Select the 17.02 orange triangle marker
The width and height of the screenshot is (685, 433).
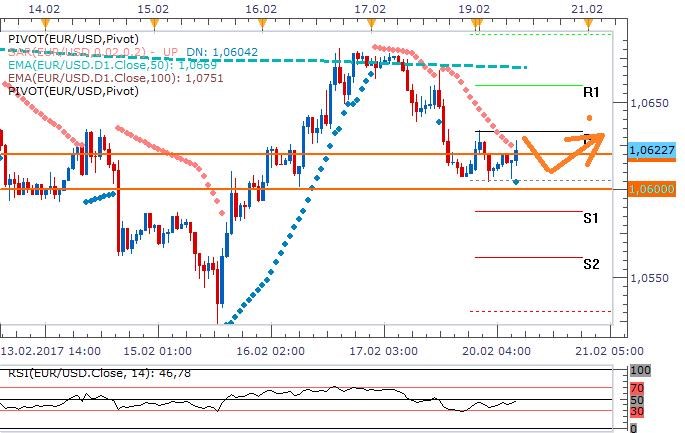point(370,21)
